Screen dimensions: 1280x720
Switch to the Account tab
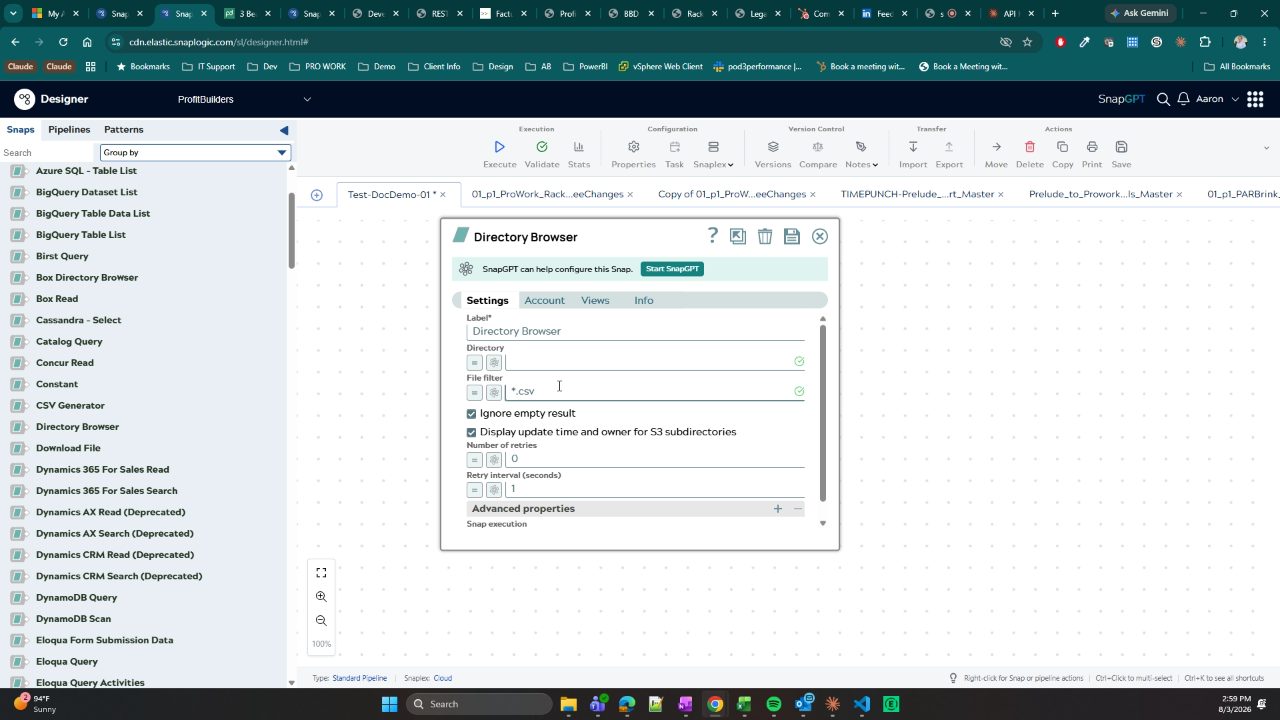pyautogui.click(x=544, y=300)
